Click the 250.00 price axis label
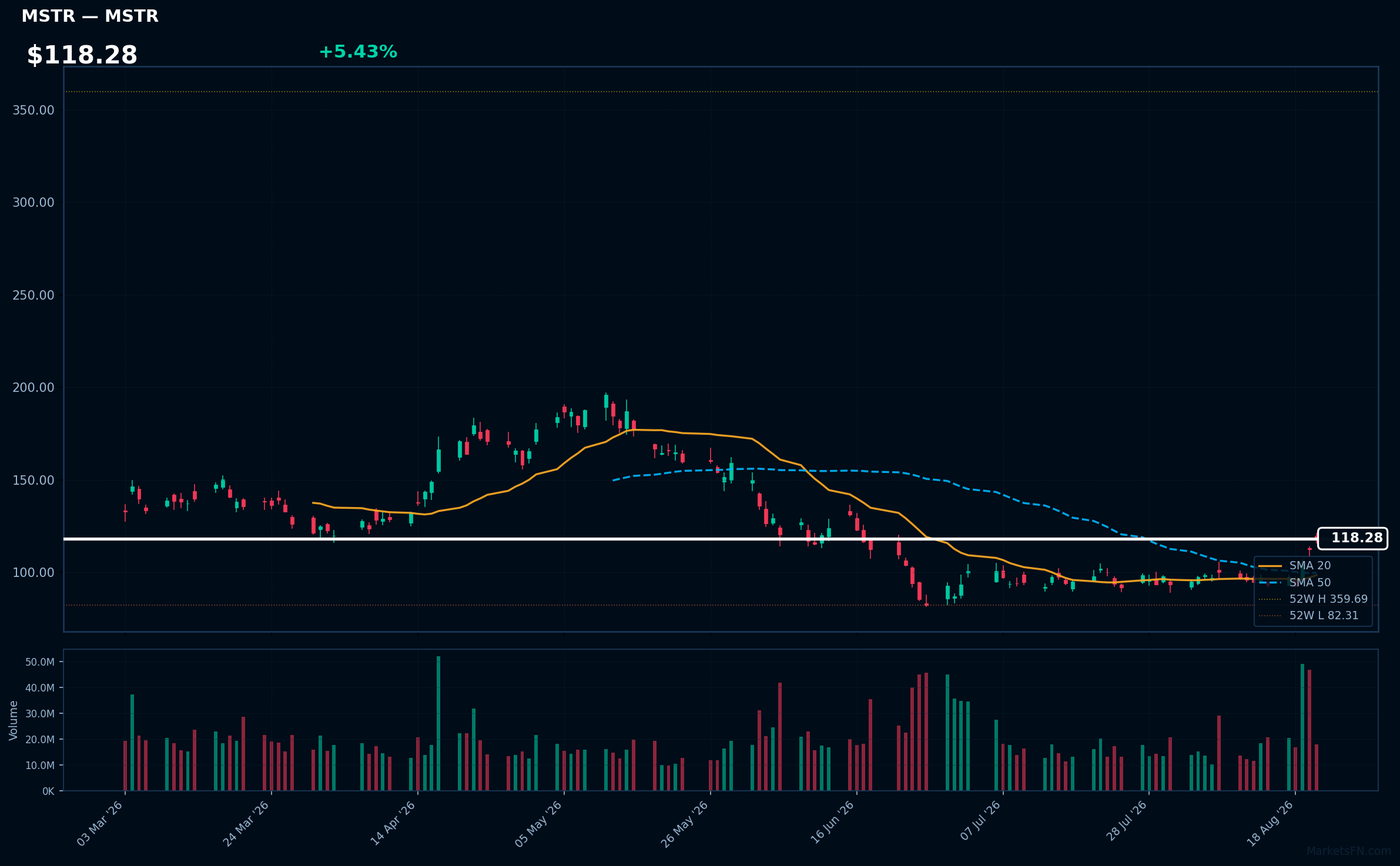The height and width of the screenshot is (866, 1400). [x=34, y=295]
